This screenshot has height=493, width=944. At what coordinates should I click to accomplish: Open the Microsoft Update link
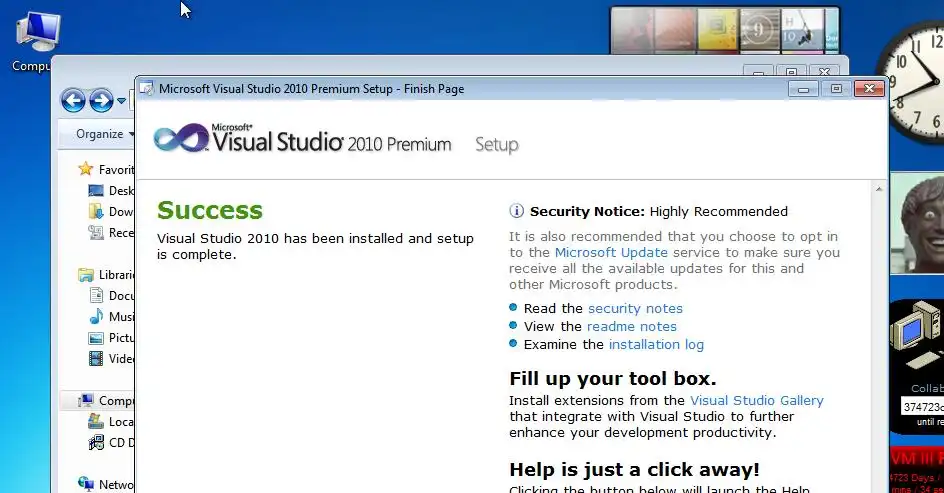click(610, 253)
